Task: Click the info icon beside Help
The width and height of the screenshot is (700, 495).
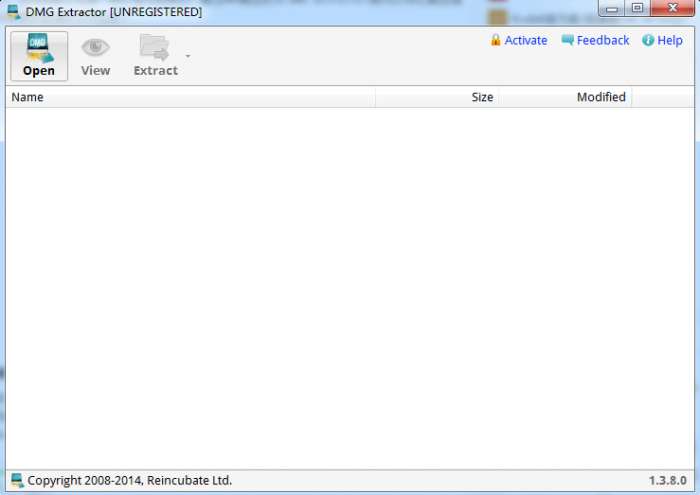Action: (x=648, y=40)
